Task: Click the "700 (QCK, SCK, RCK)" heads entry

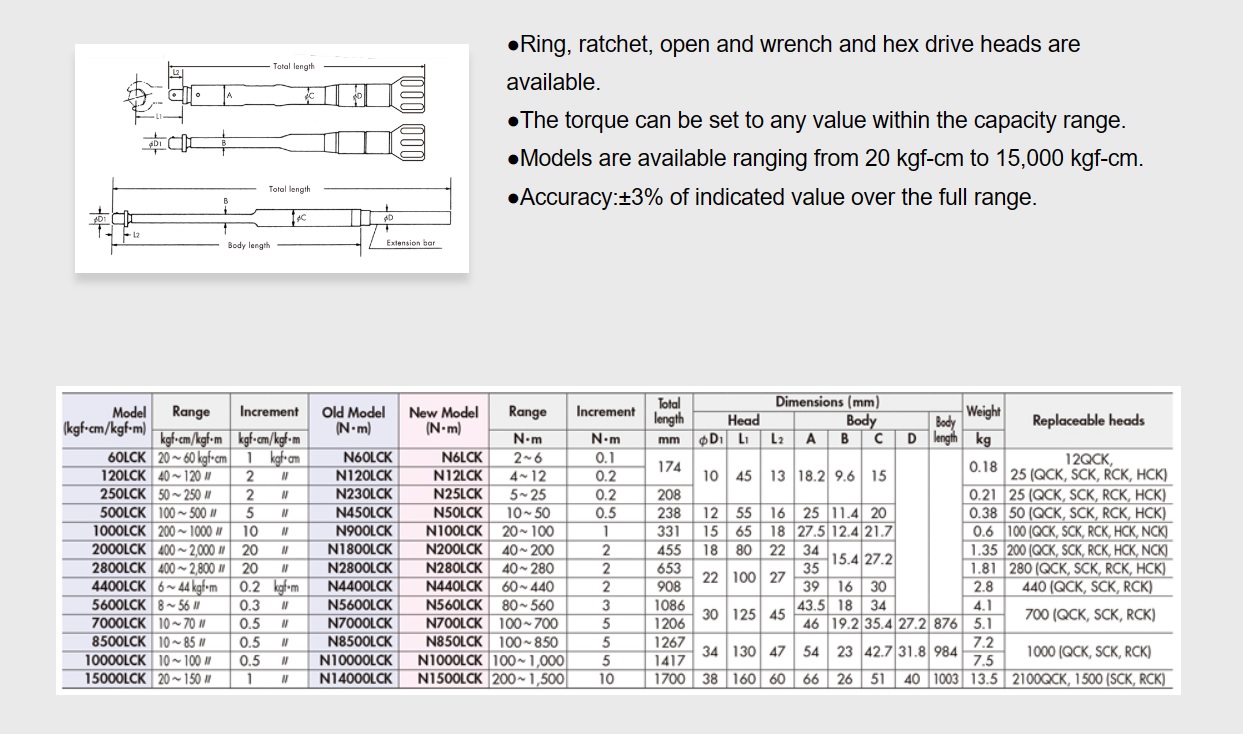Action: (1088, 614)
